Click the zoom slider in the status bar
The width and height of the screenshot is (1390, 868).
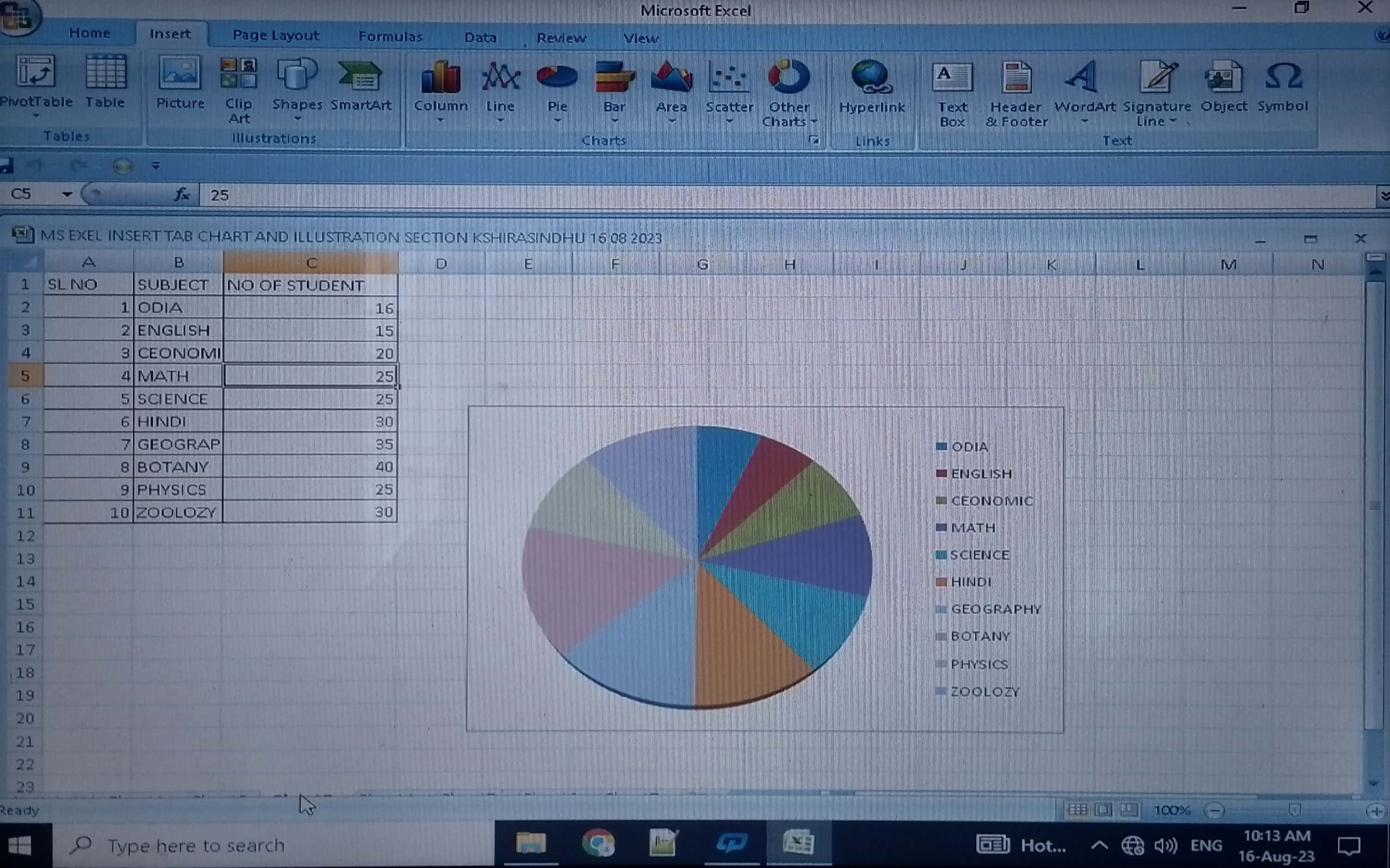1294,811
